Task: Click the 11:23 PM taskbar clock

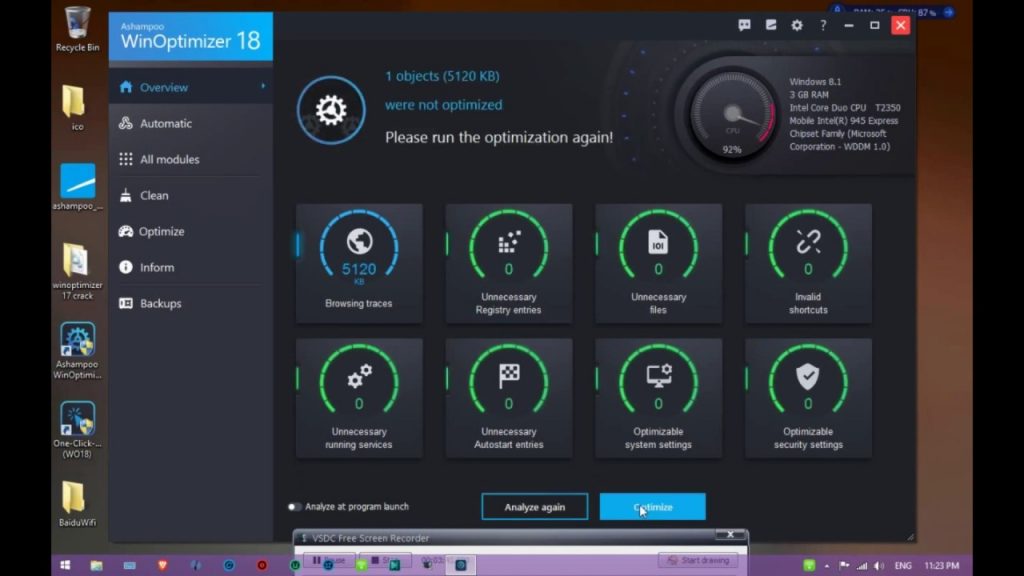Action: [x=941, y=566]
